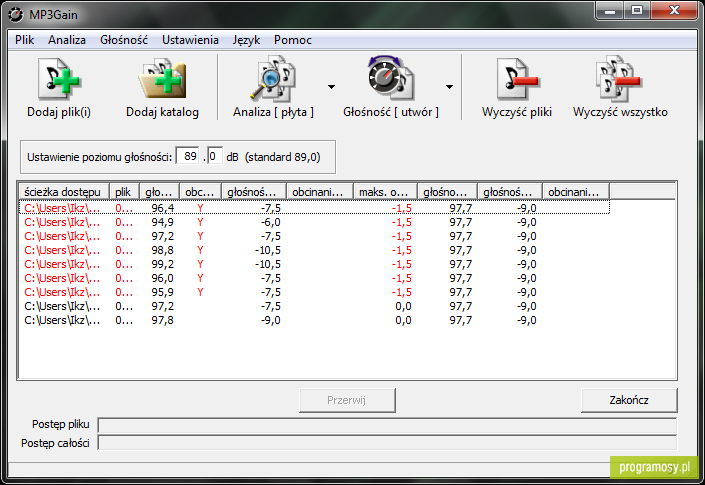Open the Język menu
This screenshot has width=705, height=485.
(x=246, y=40)
